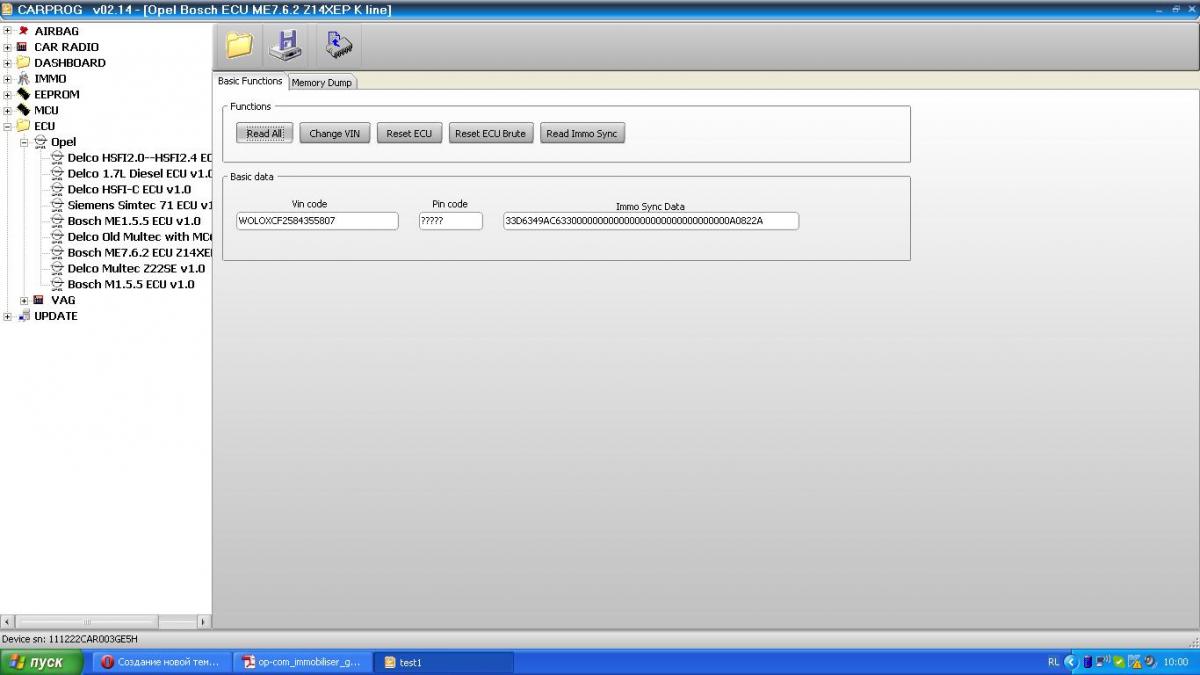Click the round disc tray icon beside clock
Image resolution: width=1200 pixels, height=675 pixels.
pos(1151,662)
